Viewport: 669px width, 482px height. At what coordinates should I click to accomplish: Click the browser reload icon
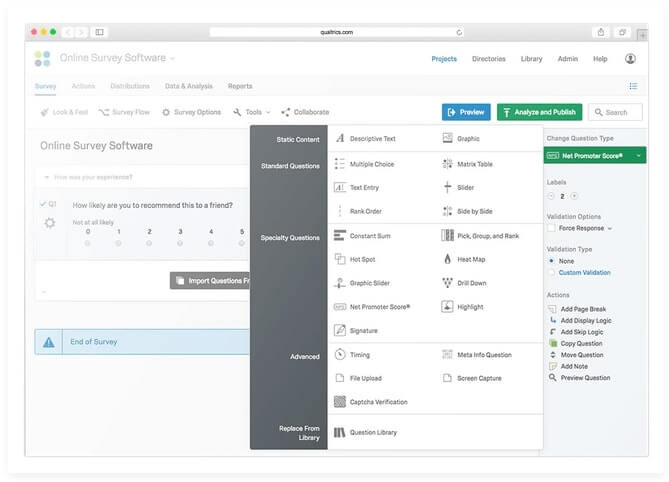pos(459,32)
